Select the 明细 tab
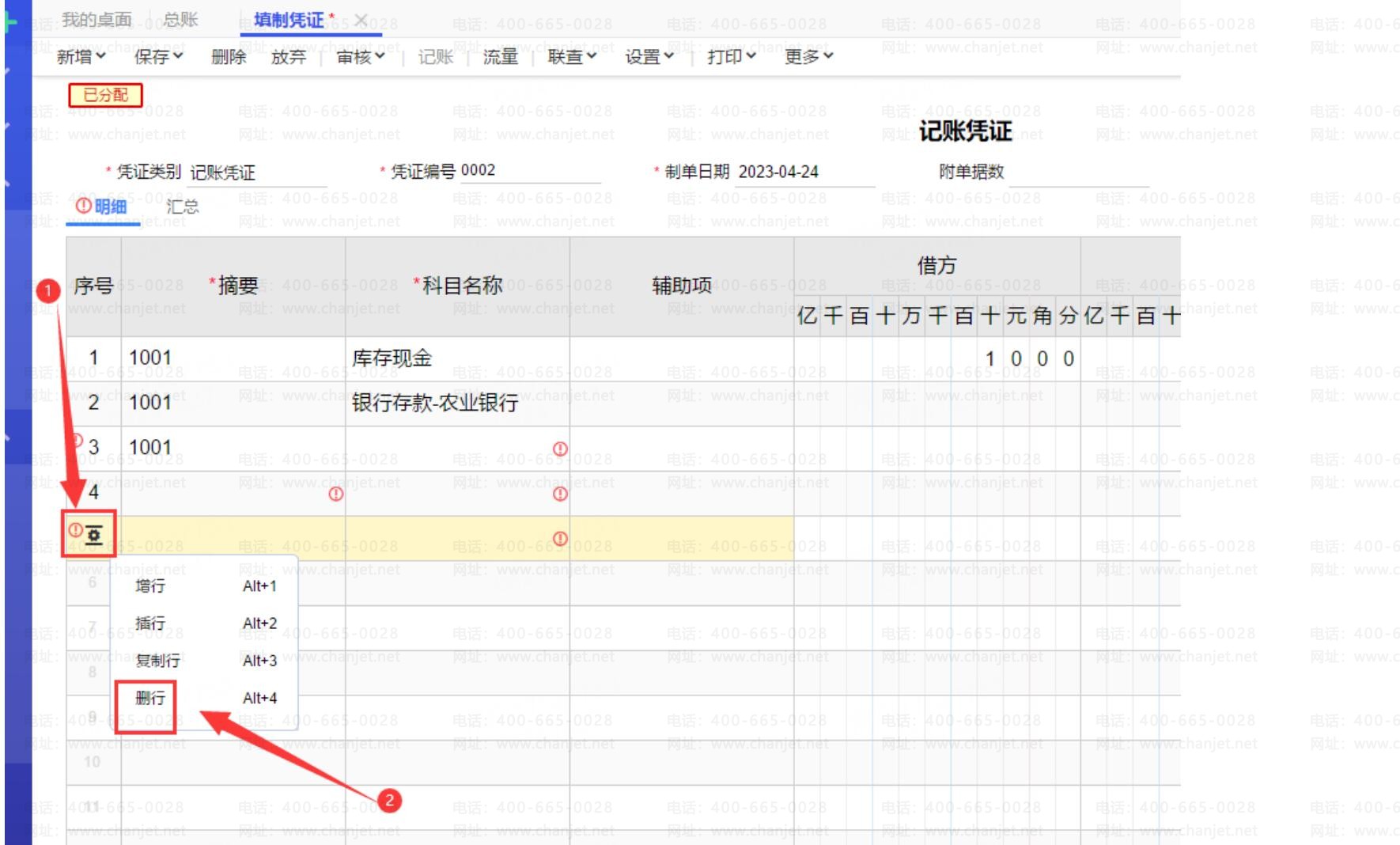This screenshot has height=845, width=1400. [x=102, y=207]
